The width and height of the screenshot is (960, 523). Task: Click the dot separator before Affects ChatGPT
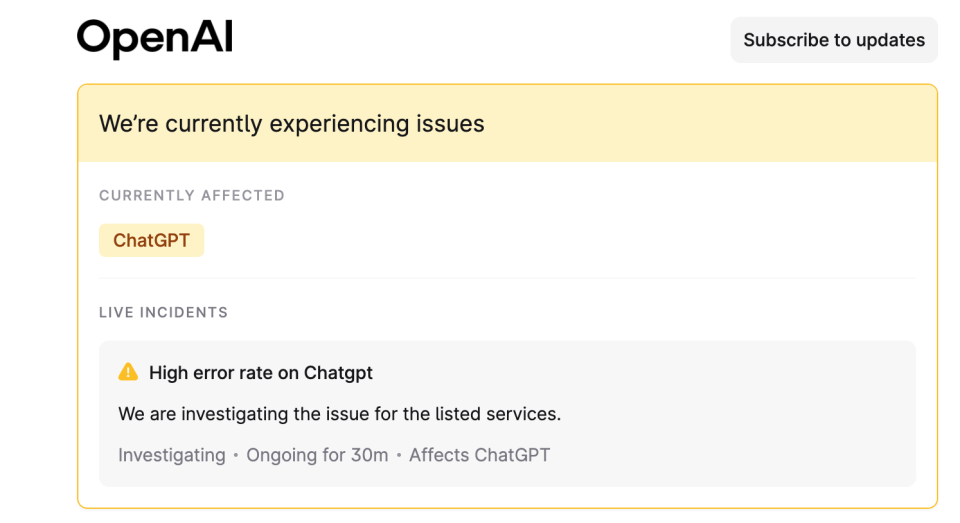coord(399,456)
